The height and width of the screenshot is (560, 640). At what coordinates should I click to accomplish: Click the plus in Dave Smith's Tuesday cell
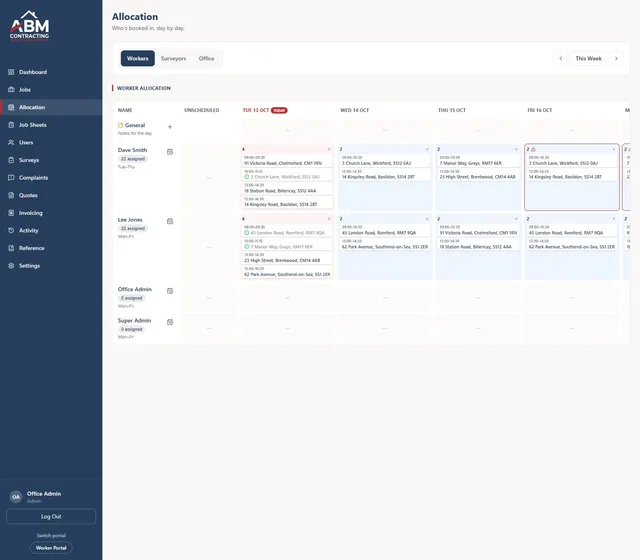click(329, 149)
